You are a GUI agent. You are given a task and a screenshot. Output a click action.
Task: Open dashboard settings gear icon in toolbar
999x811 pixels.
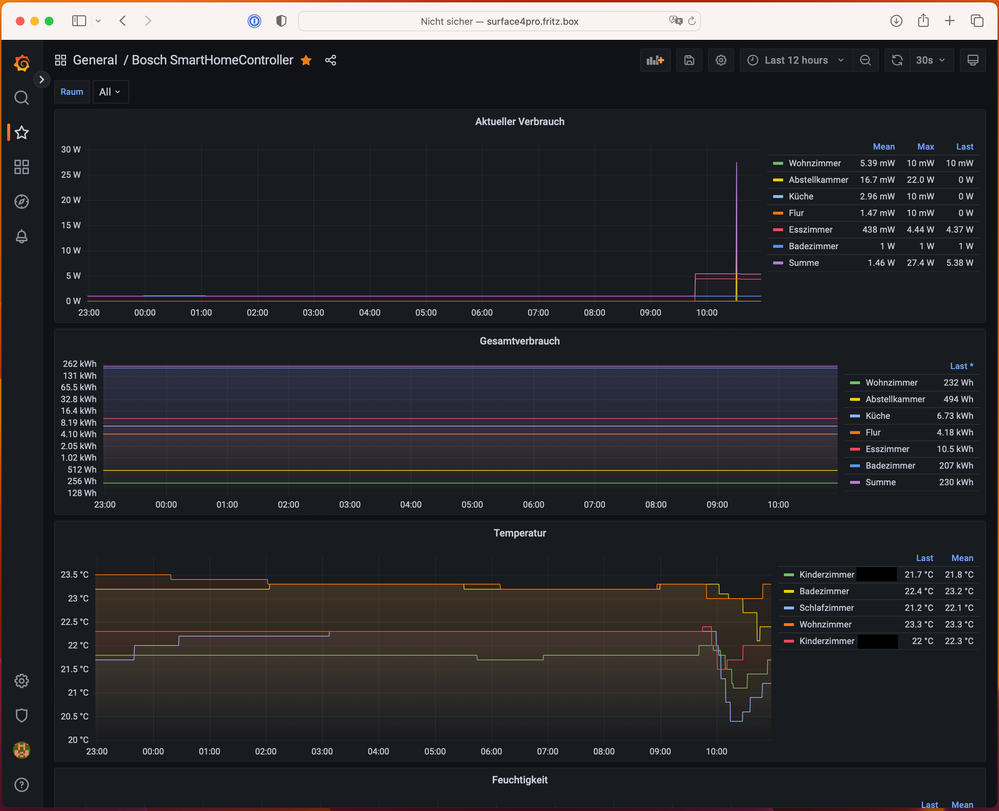pyautogui.click(x=721, y=61)
